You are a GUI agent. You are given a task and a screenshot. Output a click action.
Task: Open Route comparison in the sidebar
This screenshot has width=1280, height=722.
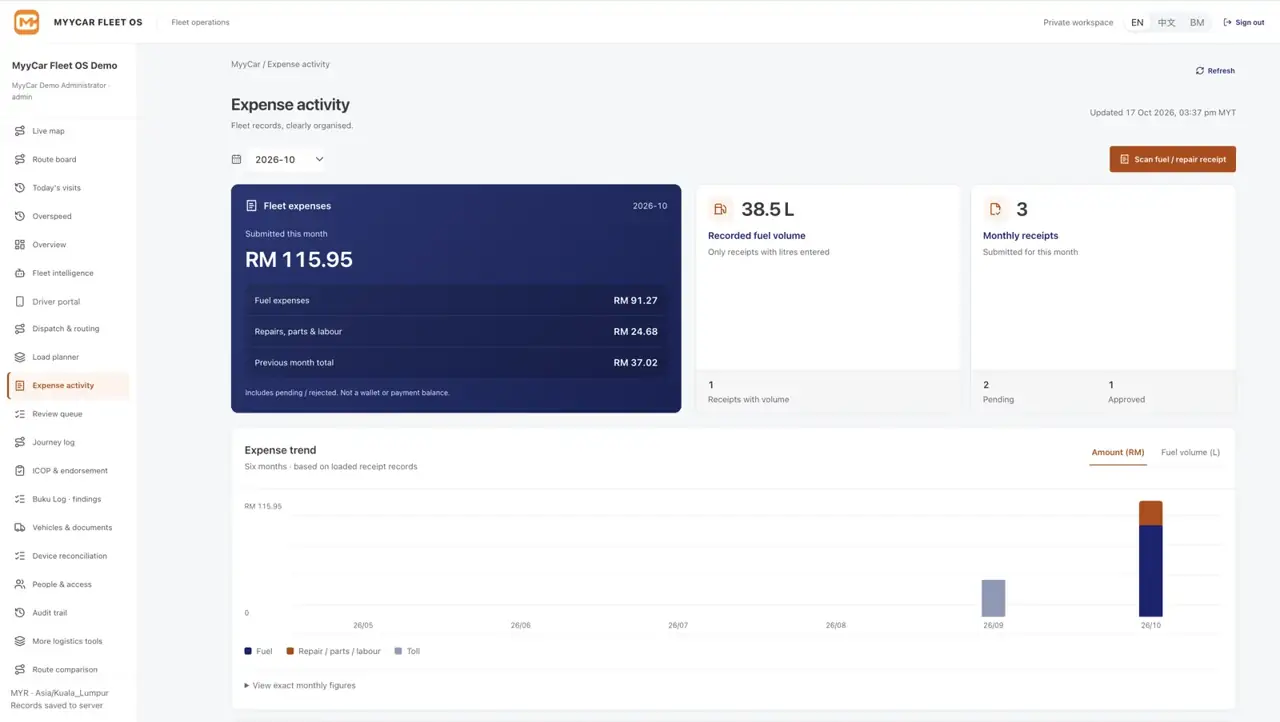[68, 670]
